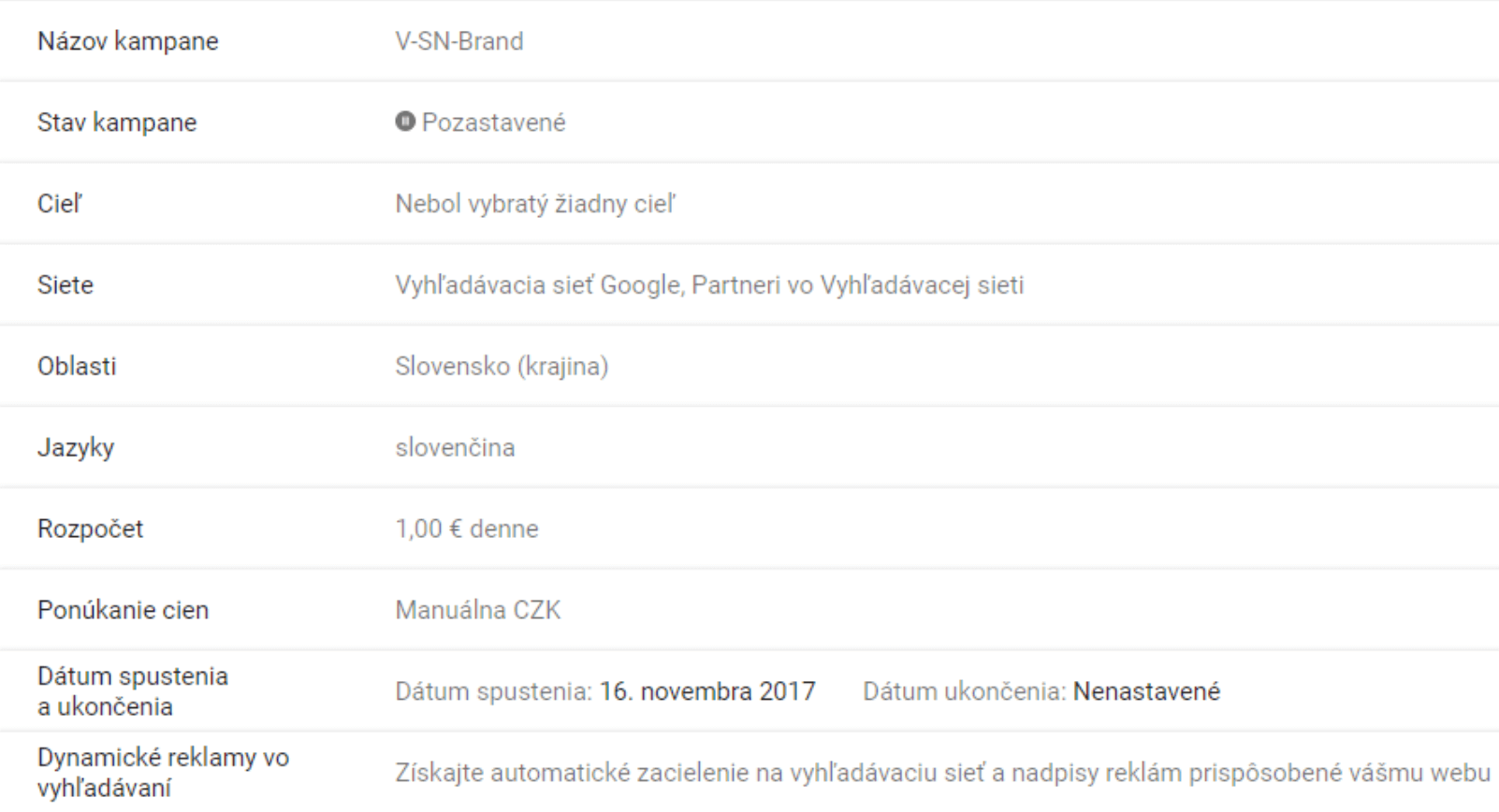Open the Oblasti location settings
The height and width of the screenshot is (812, 1499).
point(77,367)
